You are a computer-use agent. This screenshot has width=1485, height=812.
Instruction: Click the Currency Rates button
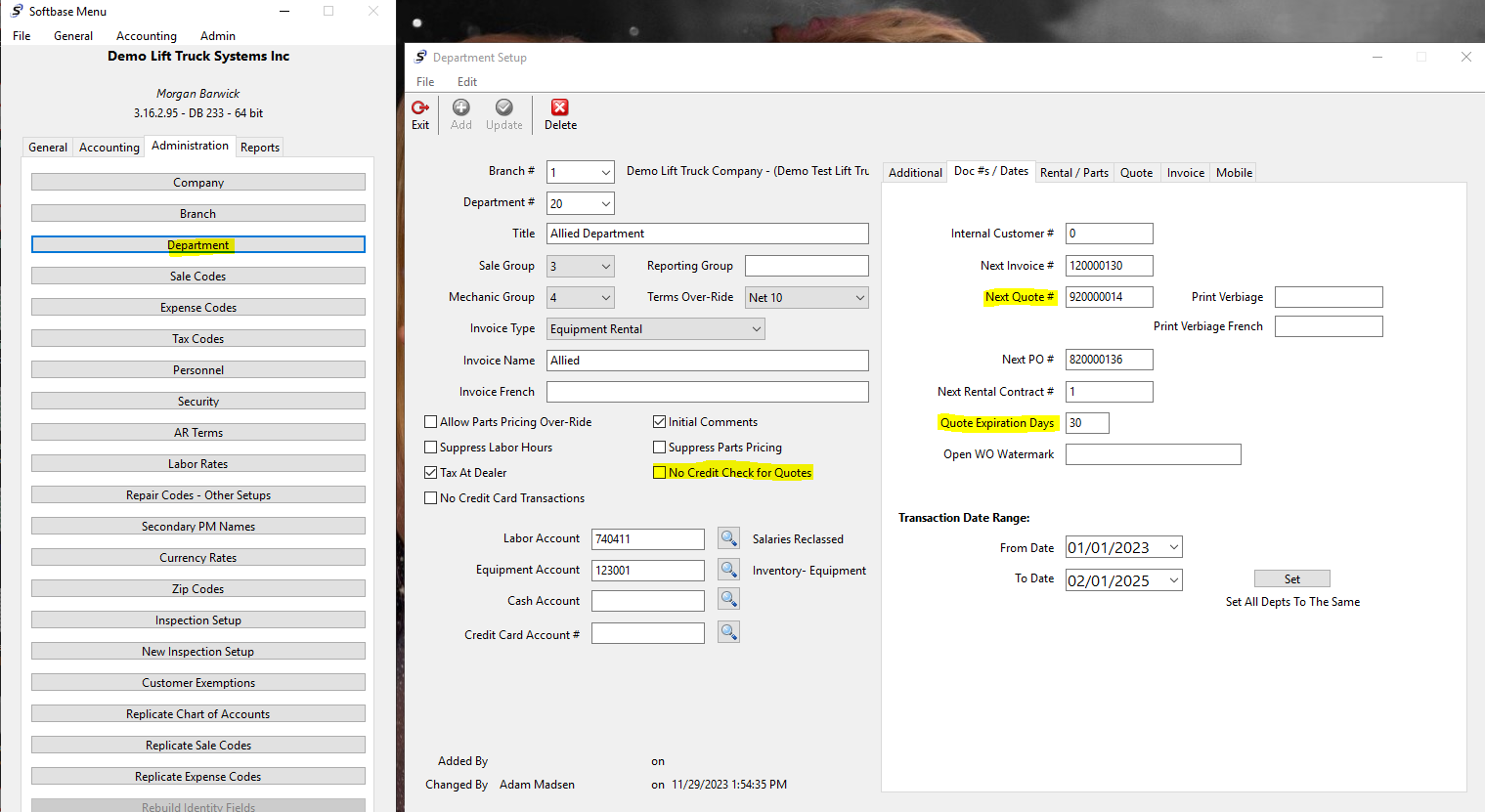pyautogui.click(x=198, y=558)
